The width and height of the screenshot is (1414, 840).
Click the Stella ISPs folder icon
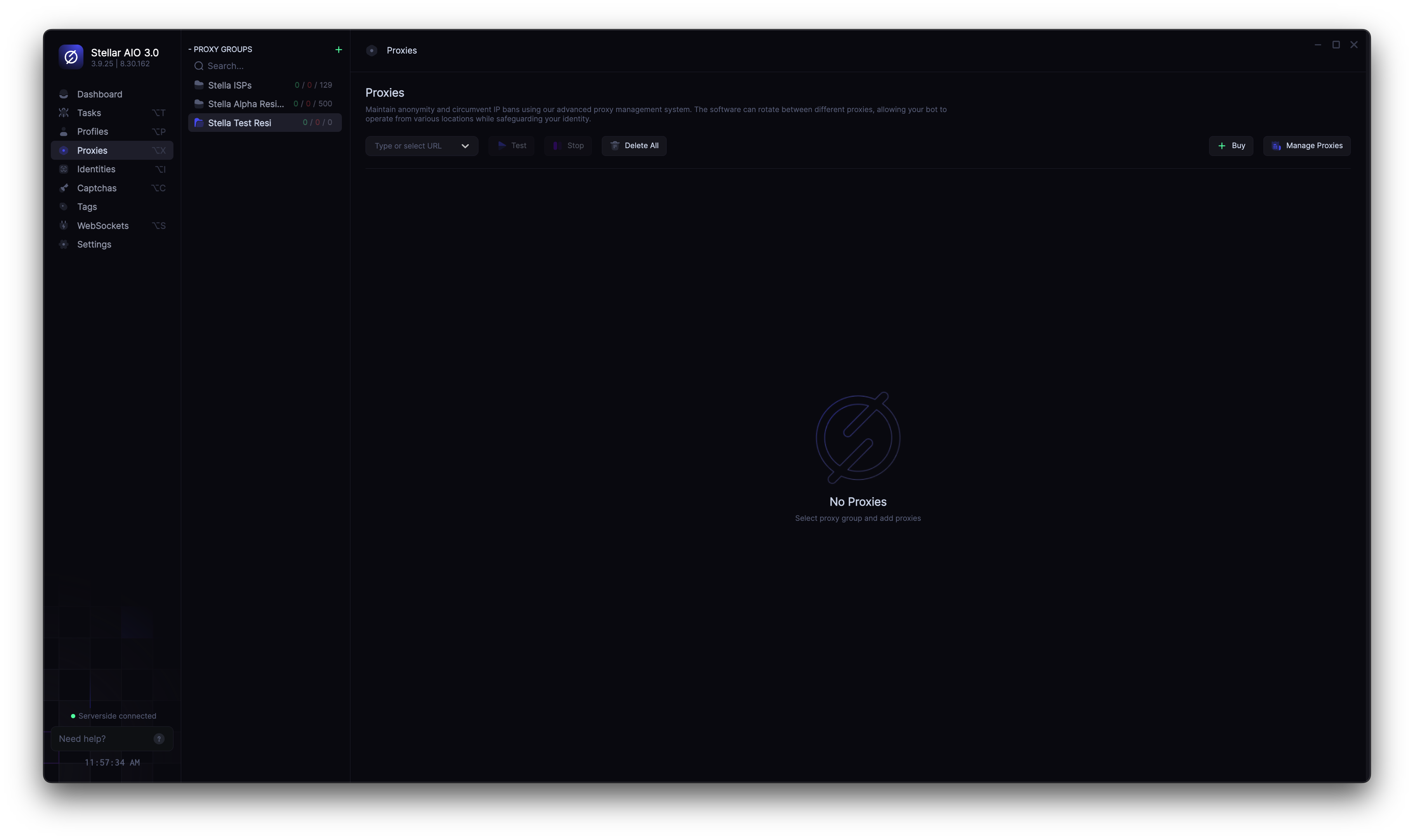(199, 85)
